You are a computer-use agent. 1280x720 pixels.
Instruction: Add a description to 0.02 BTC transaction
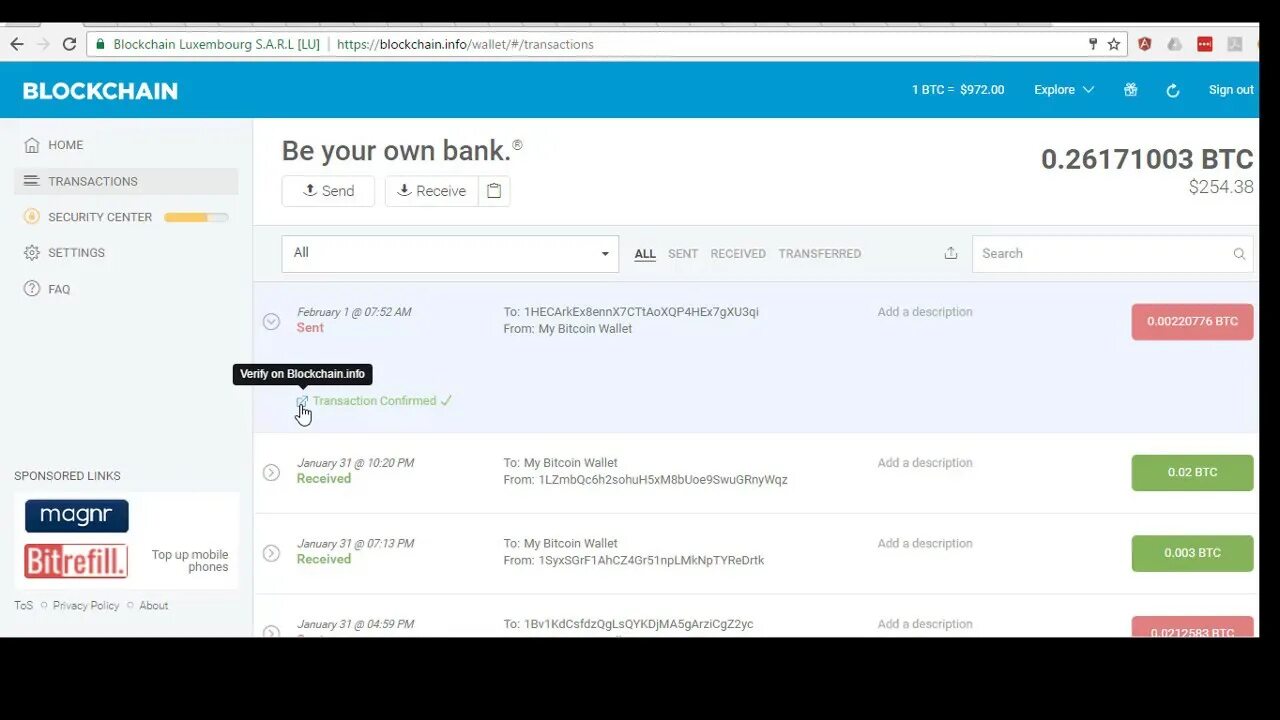pyautogui.click(x=925, y=463)
